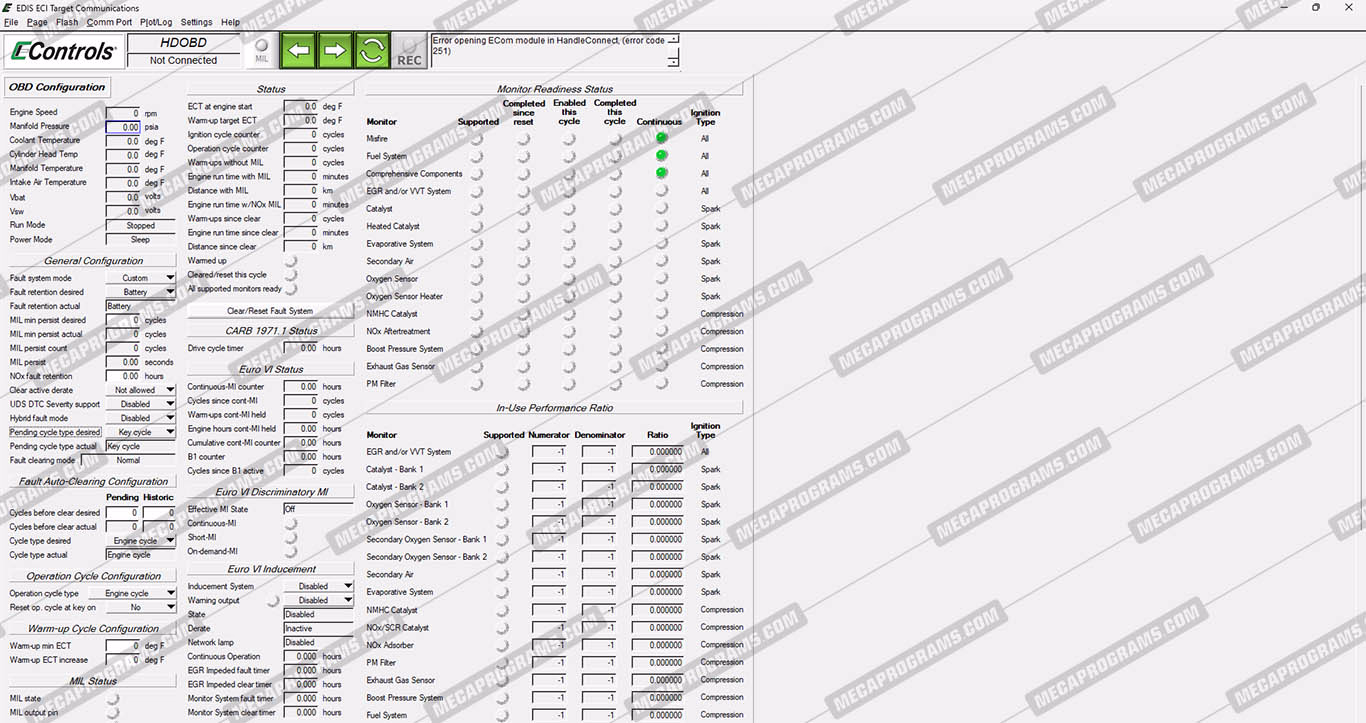This screenshot has width=1366, height=723.
Task: Click the Misfire Continuous green indicator
Action: click(x=661, y=138)
